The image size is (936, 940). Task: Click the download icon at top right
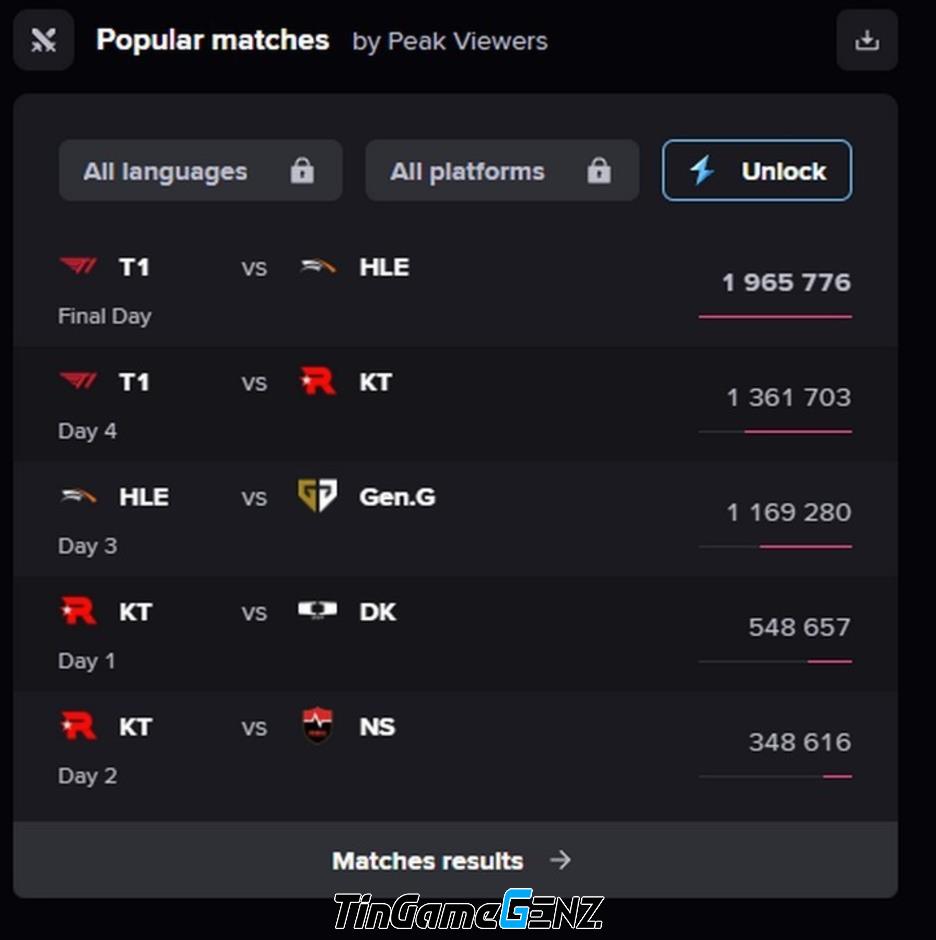click(866, 40)
